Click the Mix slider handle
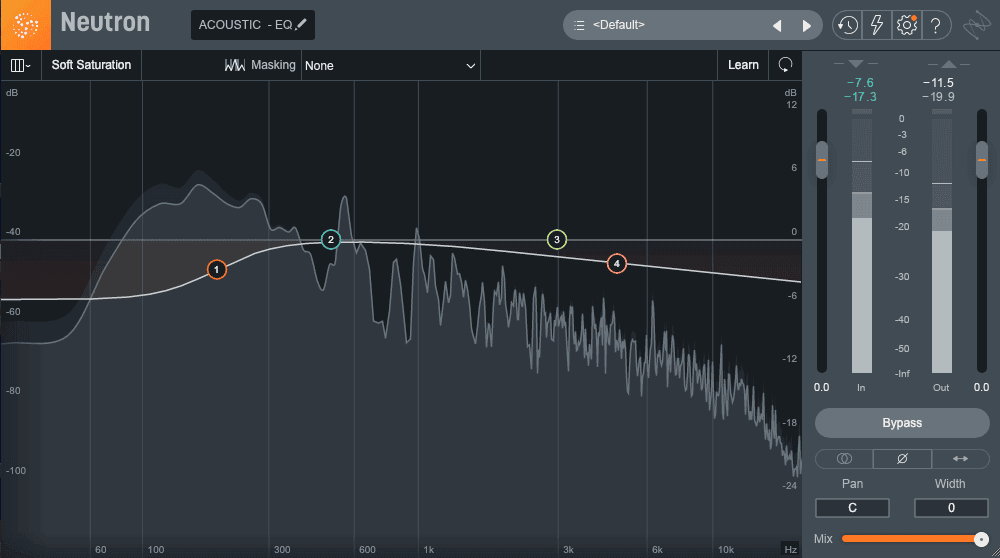Image resolution: width=1000 pixels, height=558 pixels. tap(981, 539)
